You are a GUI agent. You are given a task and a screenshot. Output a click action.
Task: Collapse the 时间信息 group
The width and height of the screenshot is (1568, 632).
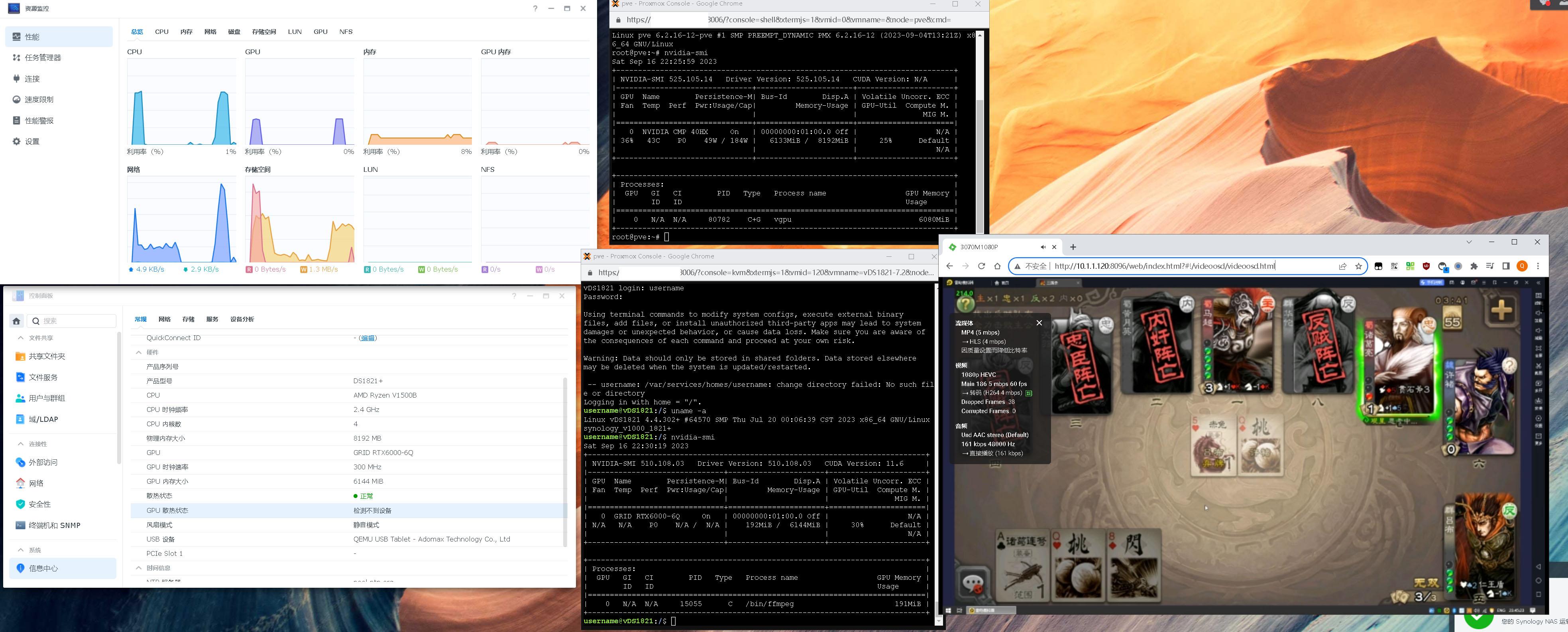(x=138, y=568)
